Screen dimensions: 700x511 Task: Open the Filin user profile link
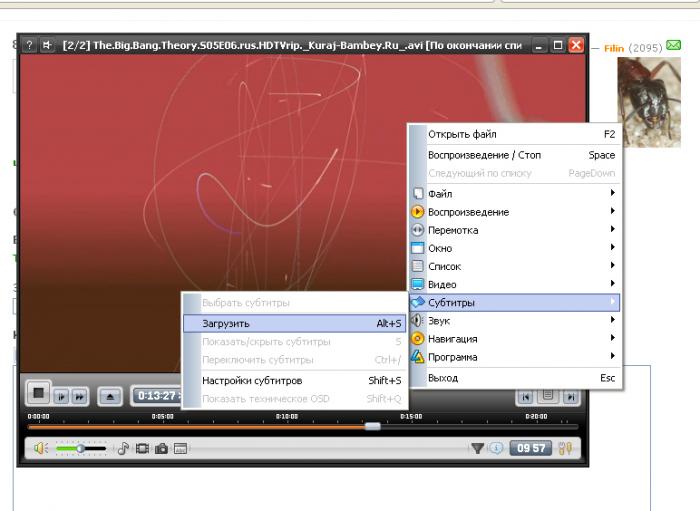coord(614,47)
